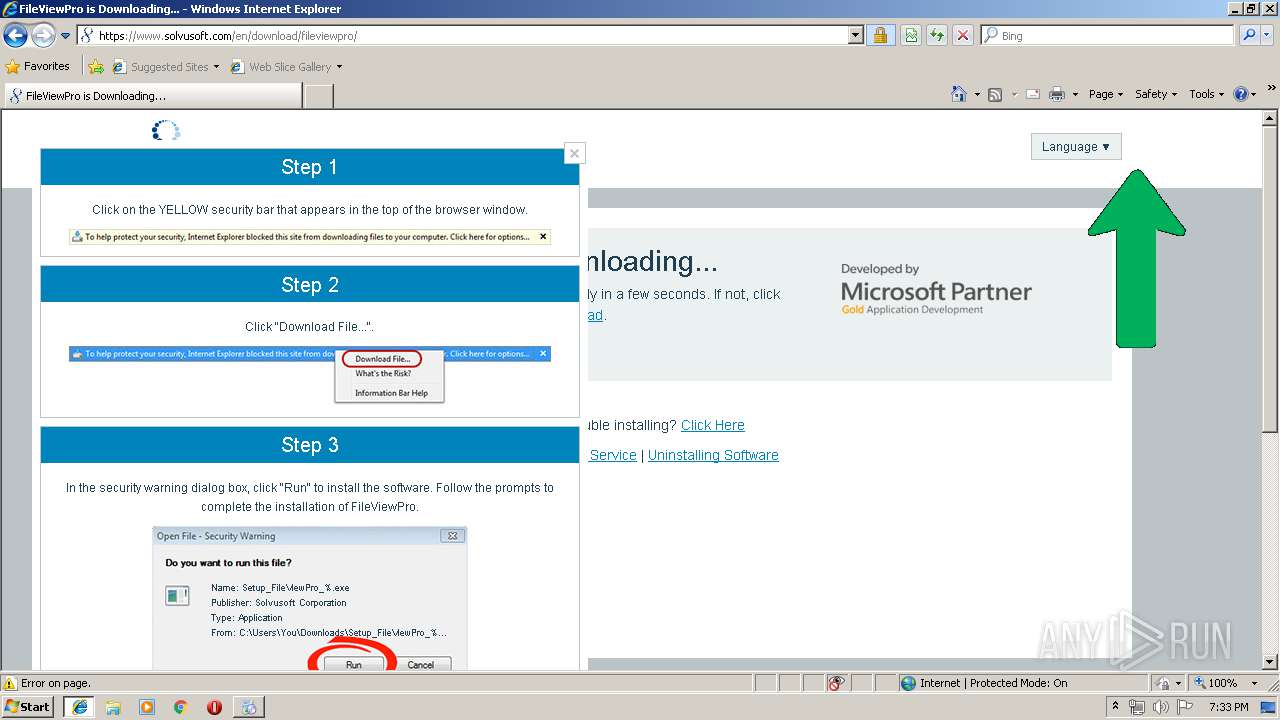The height and width of the screenshot is (720, 1280).
Task: Open the recent pages dropdown arrow
Action: [x=66, y=36]
